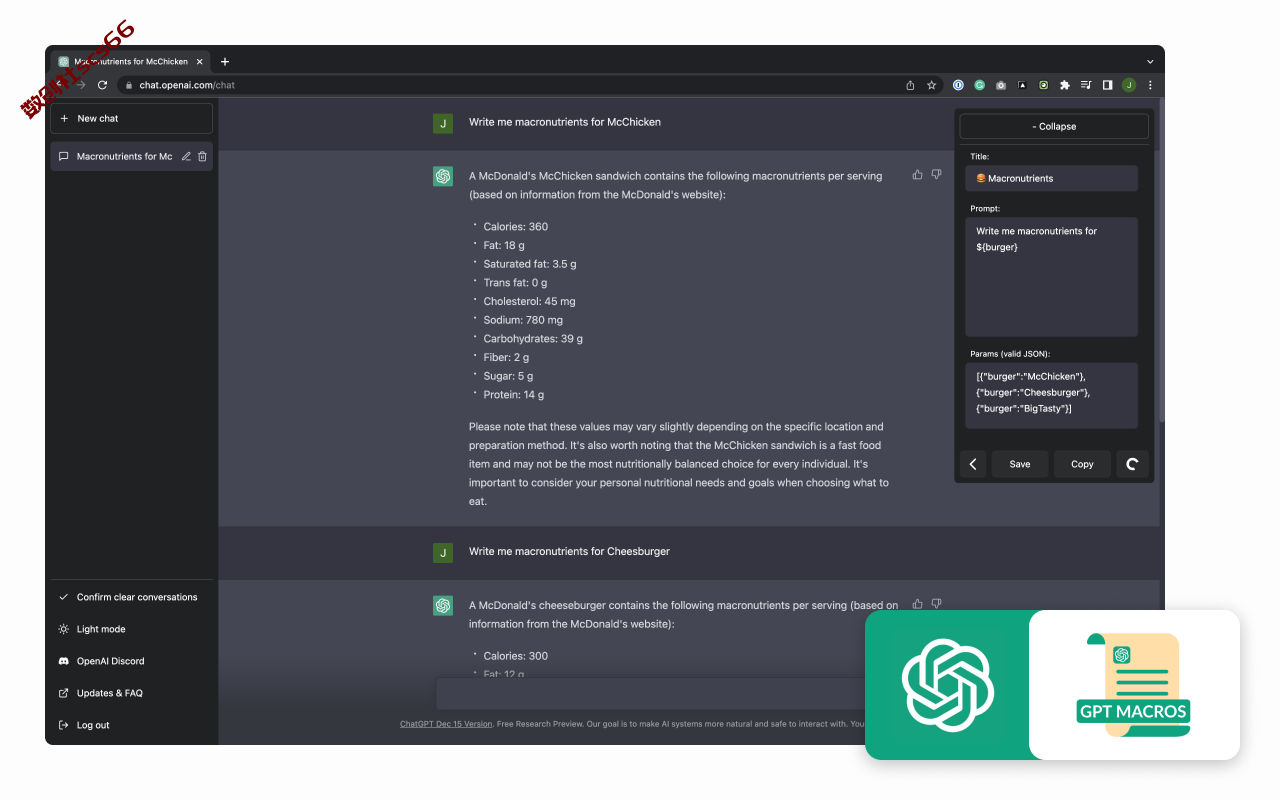Click the Params JSON text area
1280x800 pixels.
click(1051, 395)
